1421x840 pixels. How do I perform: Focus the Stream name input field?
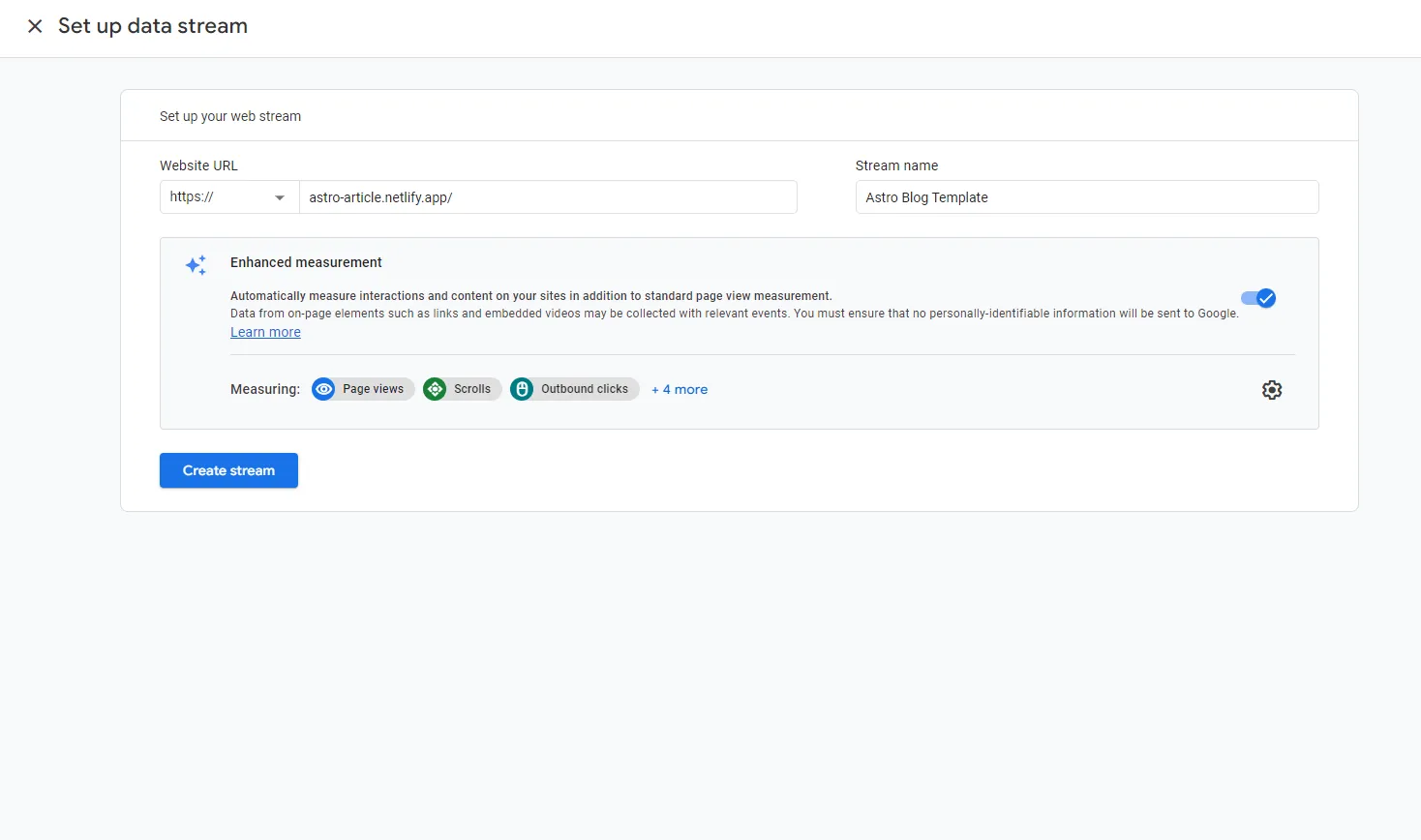(1086, 197)
